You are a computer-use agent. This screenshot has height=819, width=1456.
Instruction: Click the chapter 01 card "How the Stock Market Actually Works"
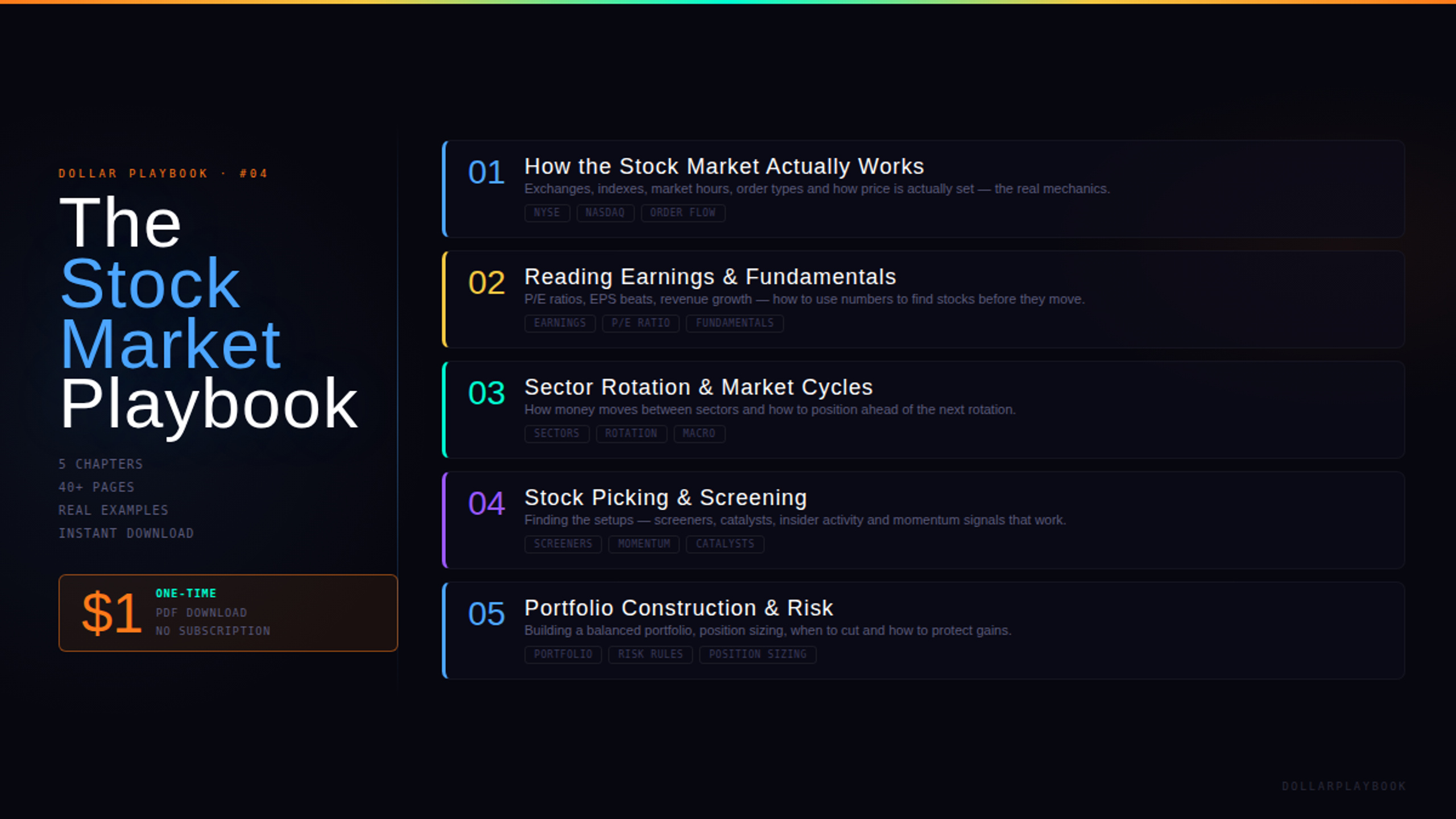923,189
